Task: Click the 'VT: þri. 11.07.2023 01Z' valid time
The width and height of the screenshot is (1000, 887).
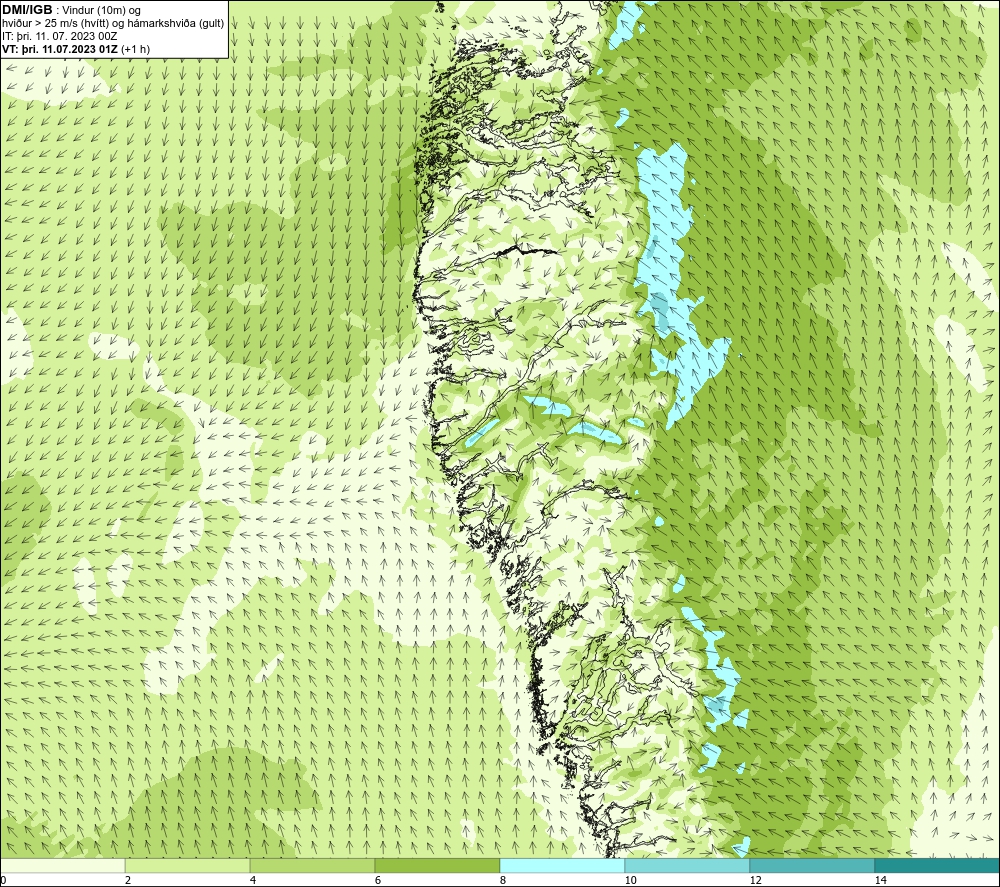Action: click(x=60, y=49)
